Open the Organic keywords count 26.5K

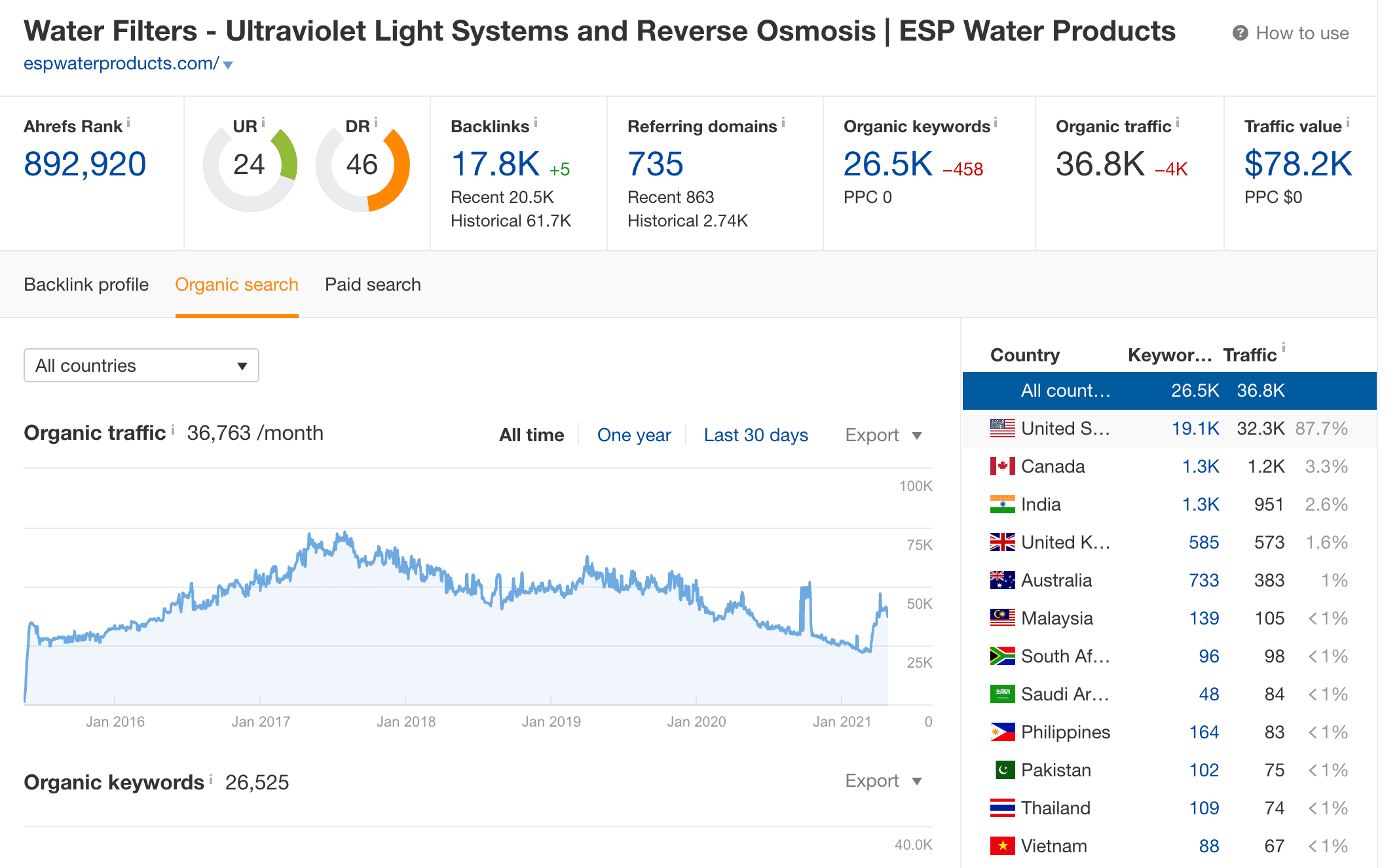[x=888, y=164]
